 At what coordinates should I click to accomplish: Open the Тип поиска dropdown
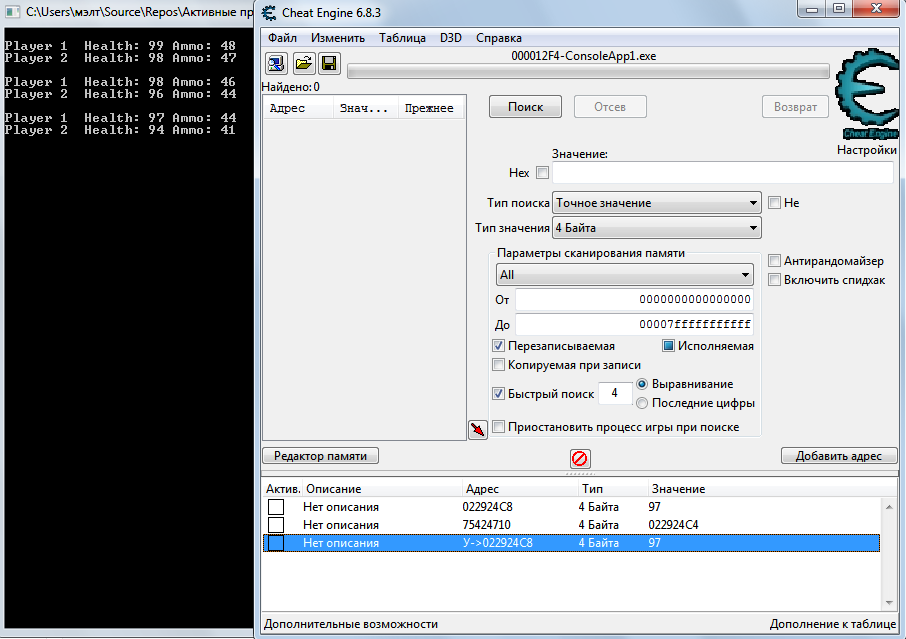point(657,203)
